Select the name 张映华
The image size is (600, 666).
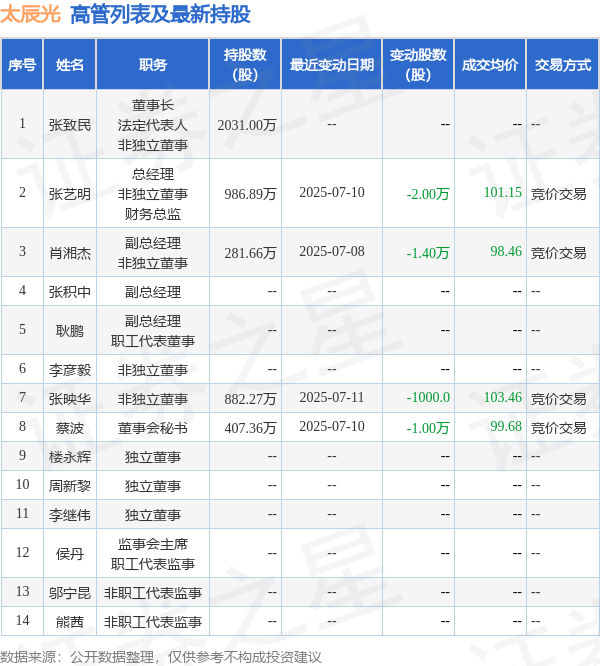click(70, 399)
